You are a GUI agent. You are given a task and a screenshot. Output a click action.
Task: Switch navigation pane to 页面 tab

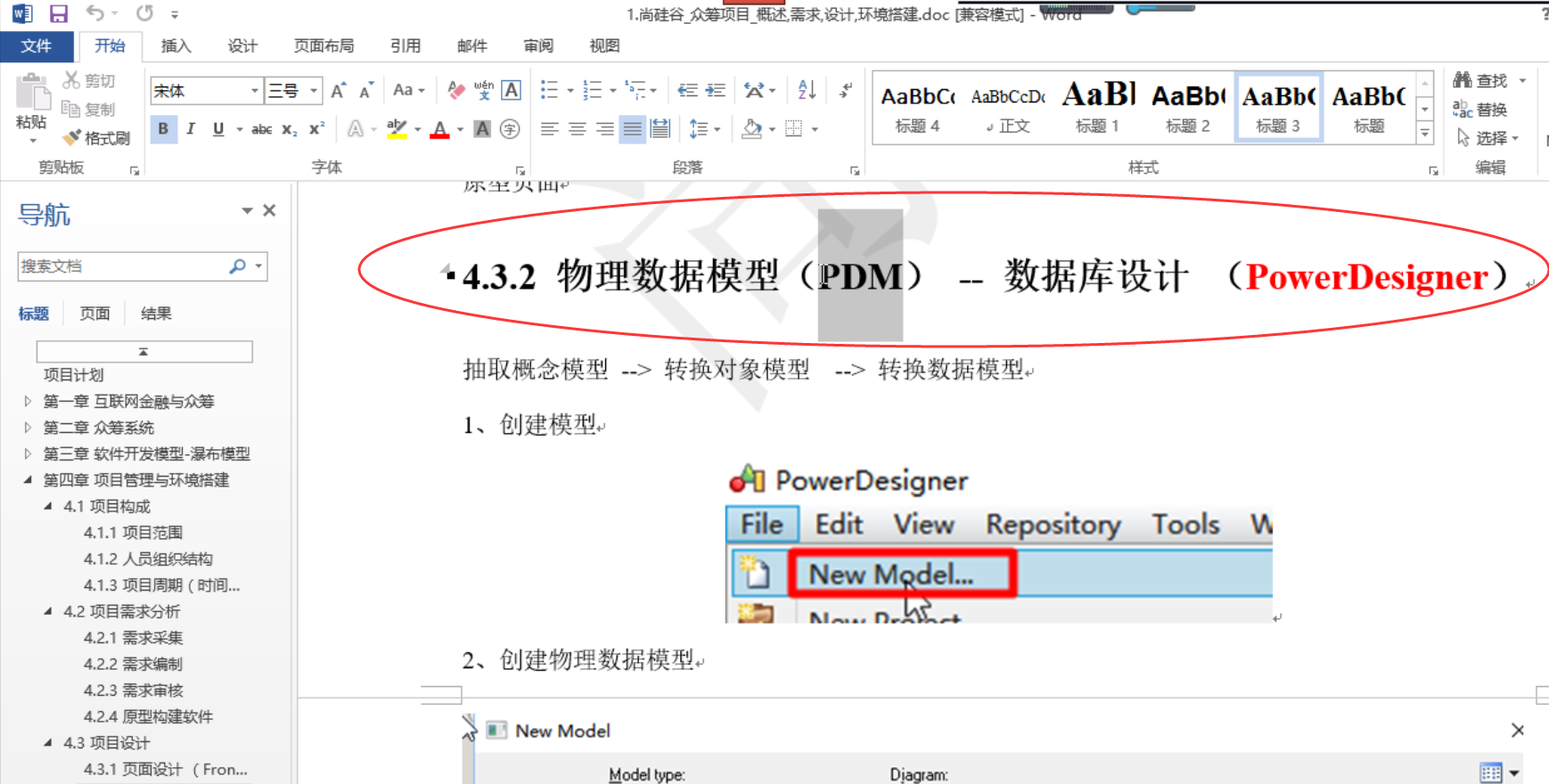click(94, 314)
